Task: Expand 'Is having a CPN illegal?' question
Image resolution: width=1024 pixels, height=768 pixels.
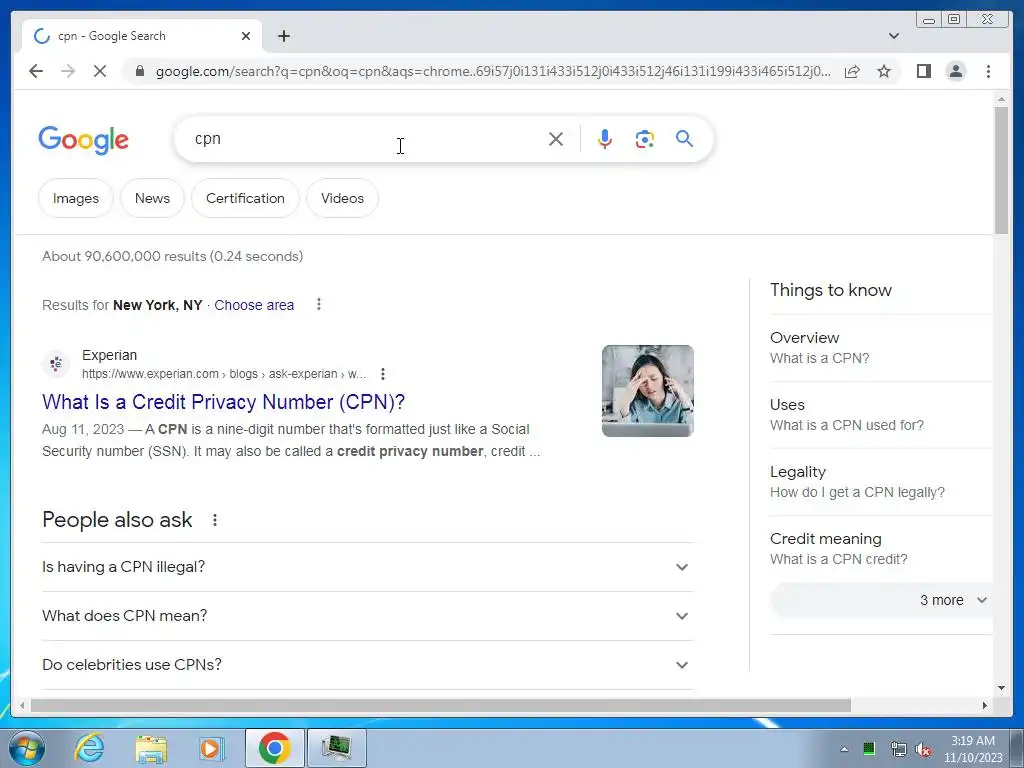Action: [368, 567]
